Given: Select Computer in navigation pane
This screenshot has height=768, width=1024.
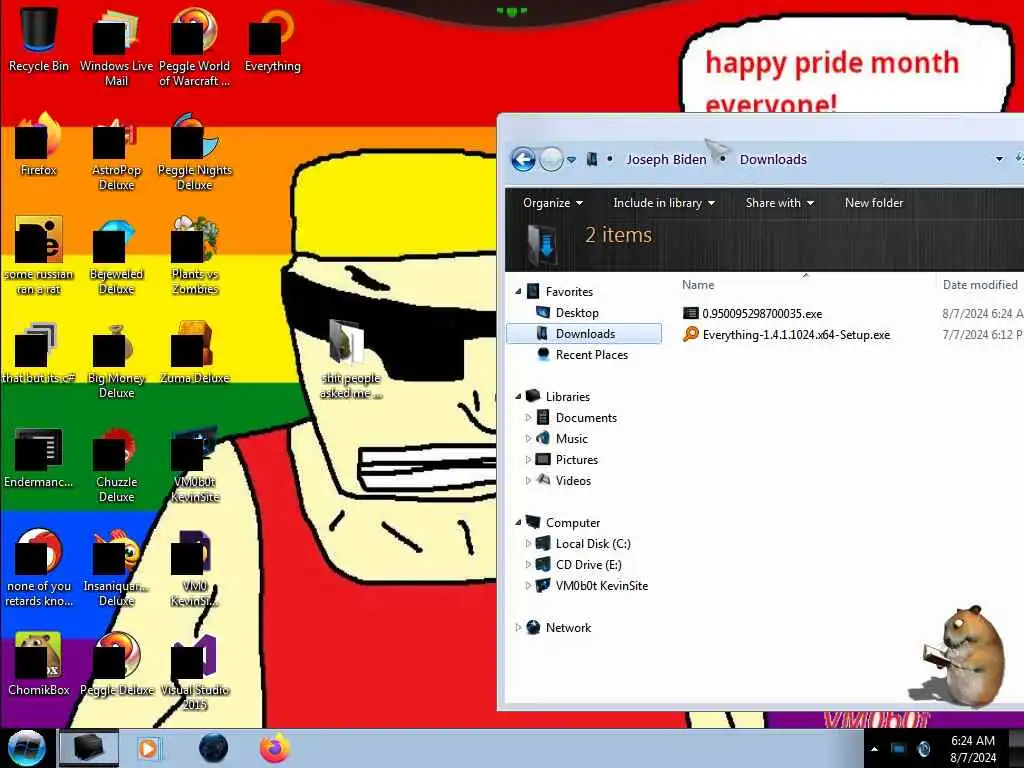Looking at the screenshot, I should pos(573,522).
